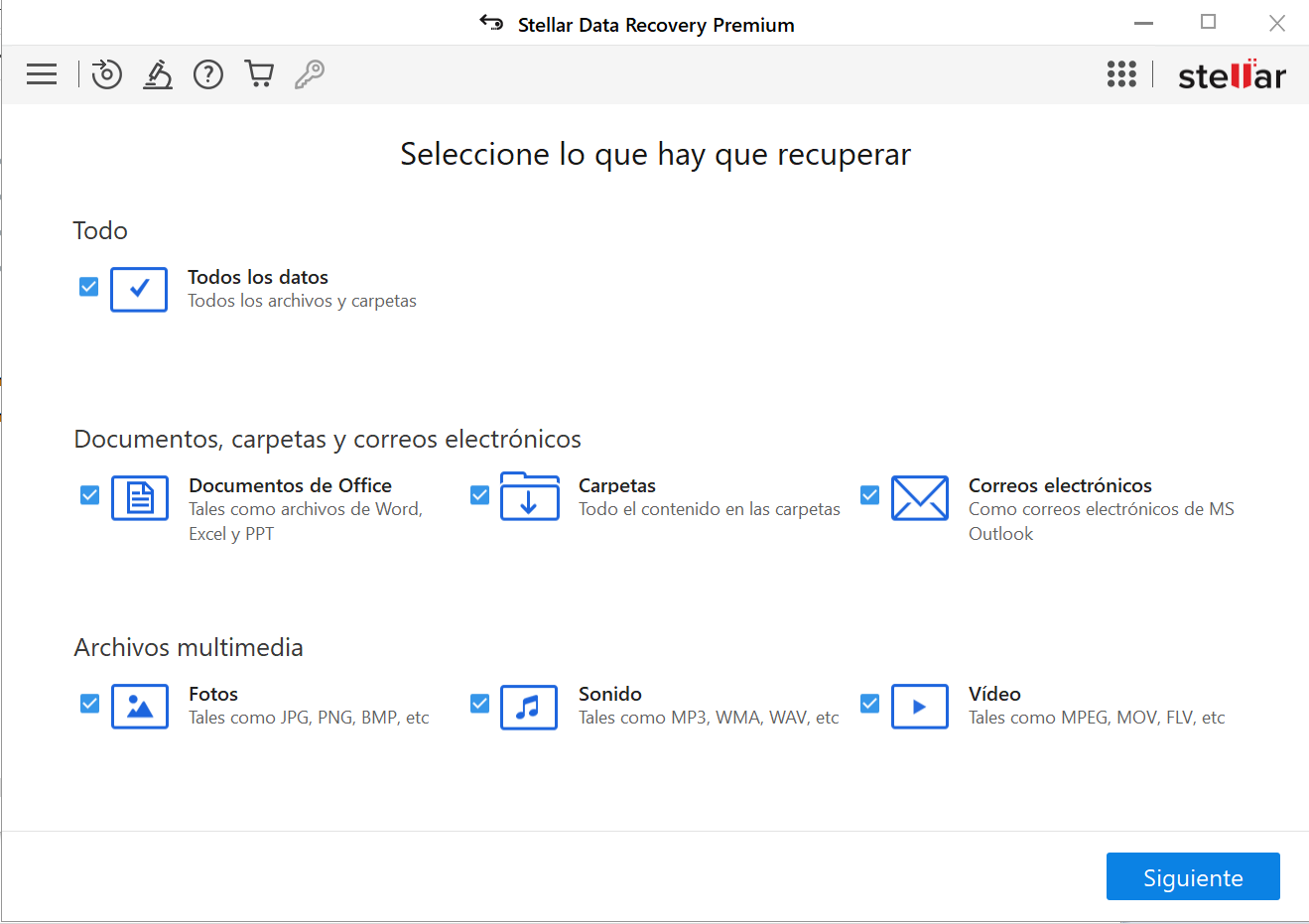This screenshot has width=1309, height=924.
Task: Disable the Correos electrónicos checkbox
Action: pyautogui.click(x=869, y=494)
